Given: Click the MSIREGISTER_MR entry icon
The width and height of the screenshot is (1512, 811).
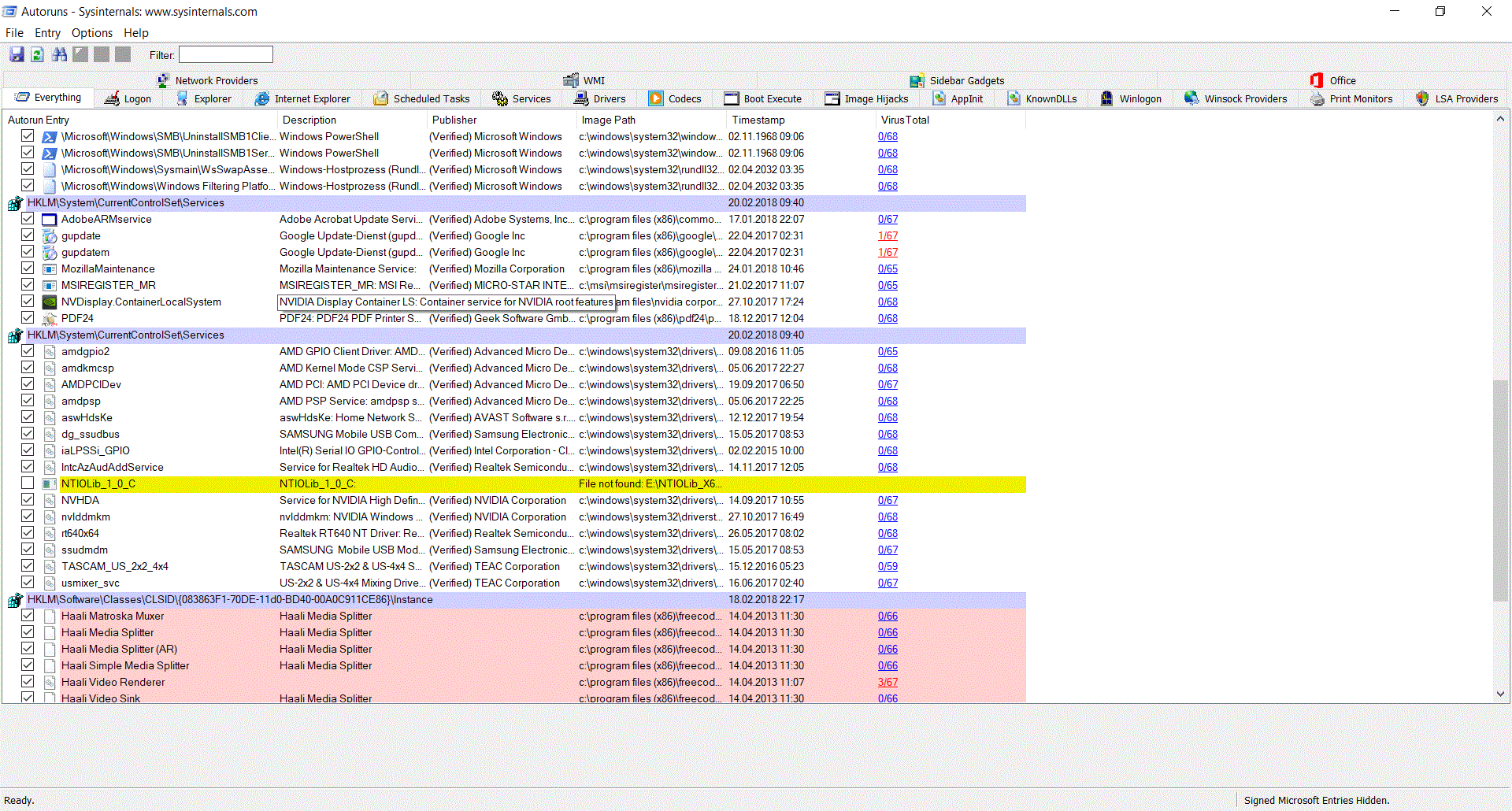Looking at the screenshot, I should pos(50,285).
